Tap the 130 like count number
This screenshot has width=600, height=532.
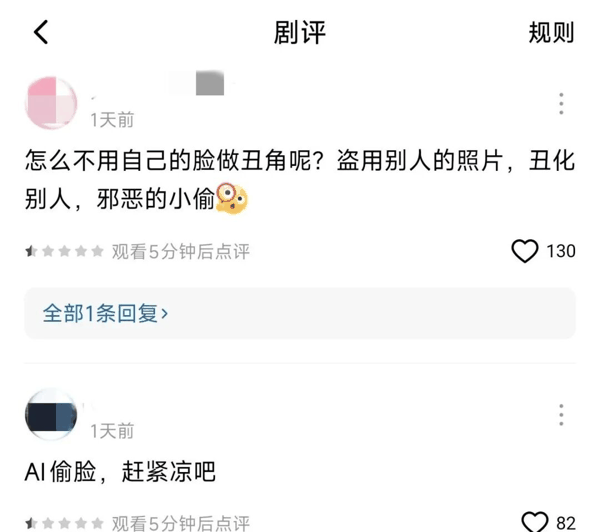561,251
